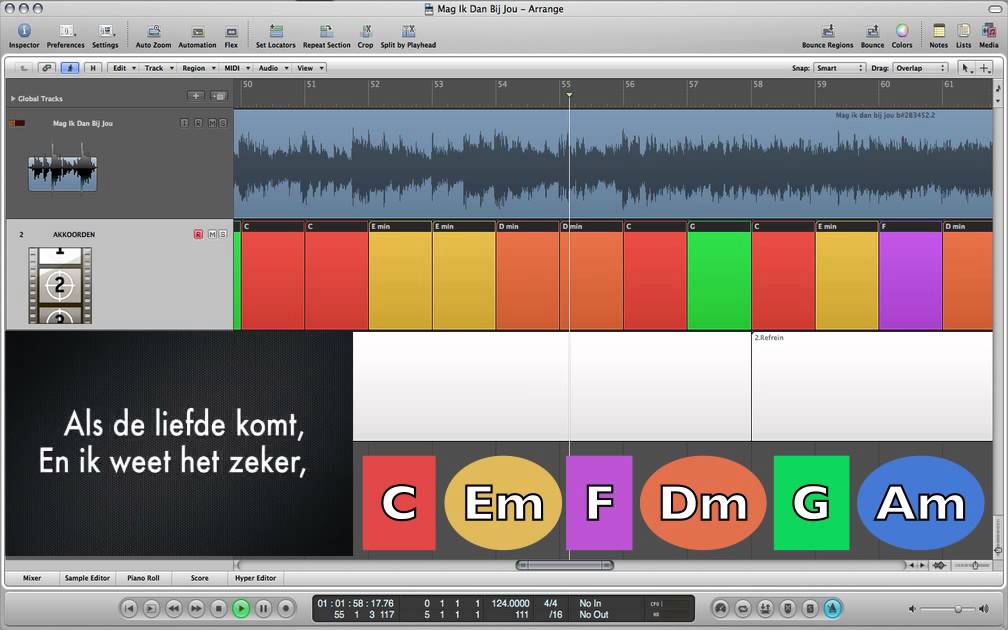Click the Mag Ik Dan Bij Jou waveform icon

click(x=62, y=169)
